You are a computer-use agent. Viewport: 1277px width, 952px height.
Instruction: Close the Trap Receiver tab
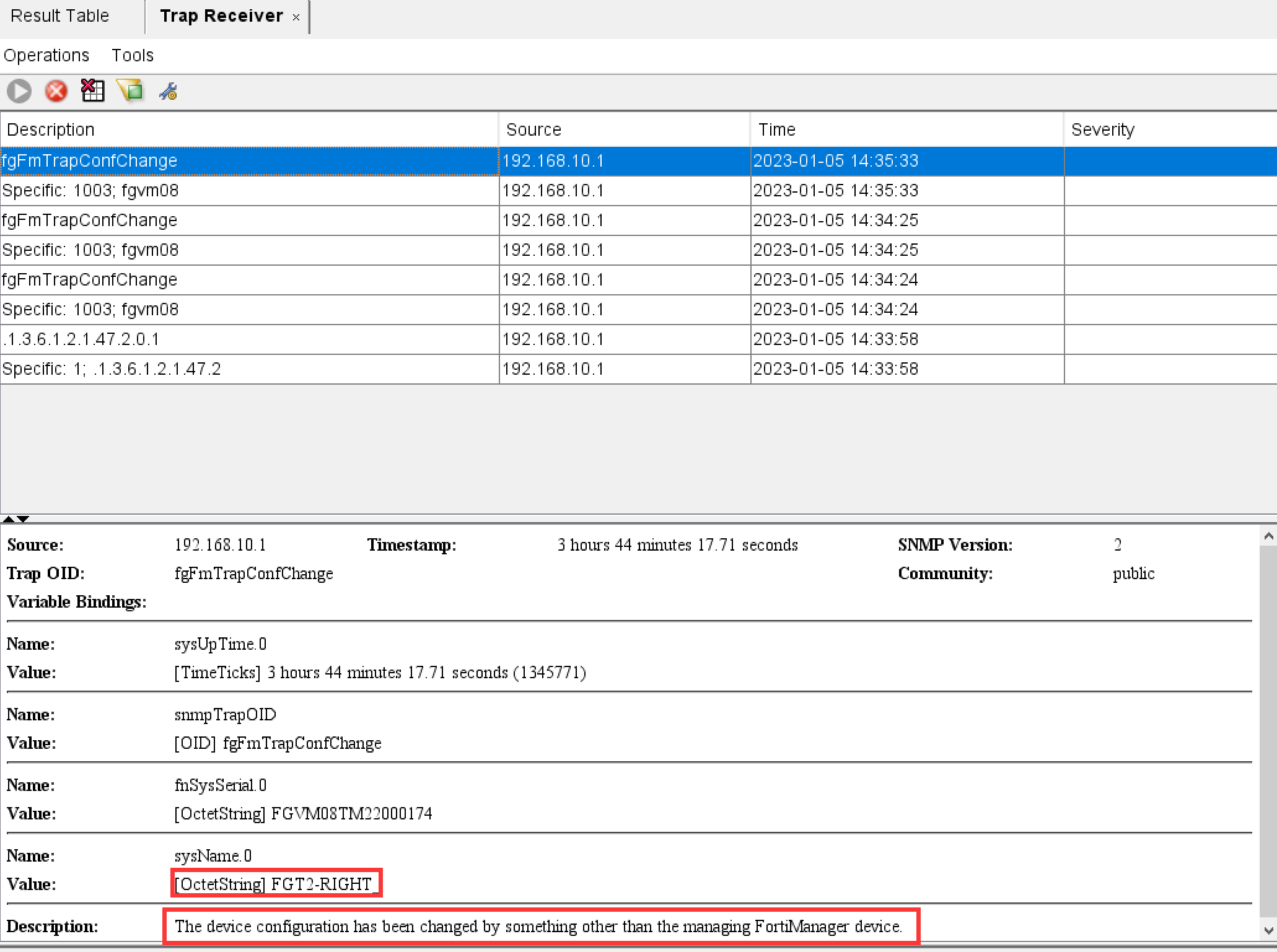[x=296, y=17]
